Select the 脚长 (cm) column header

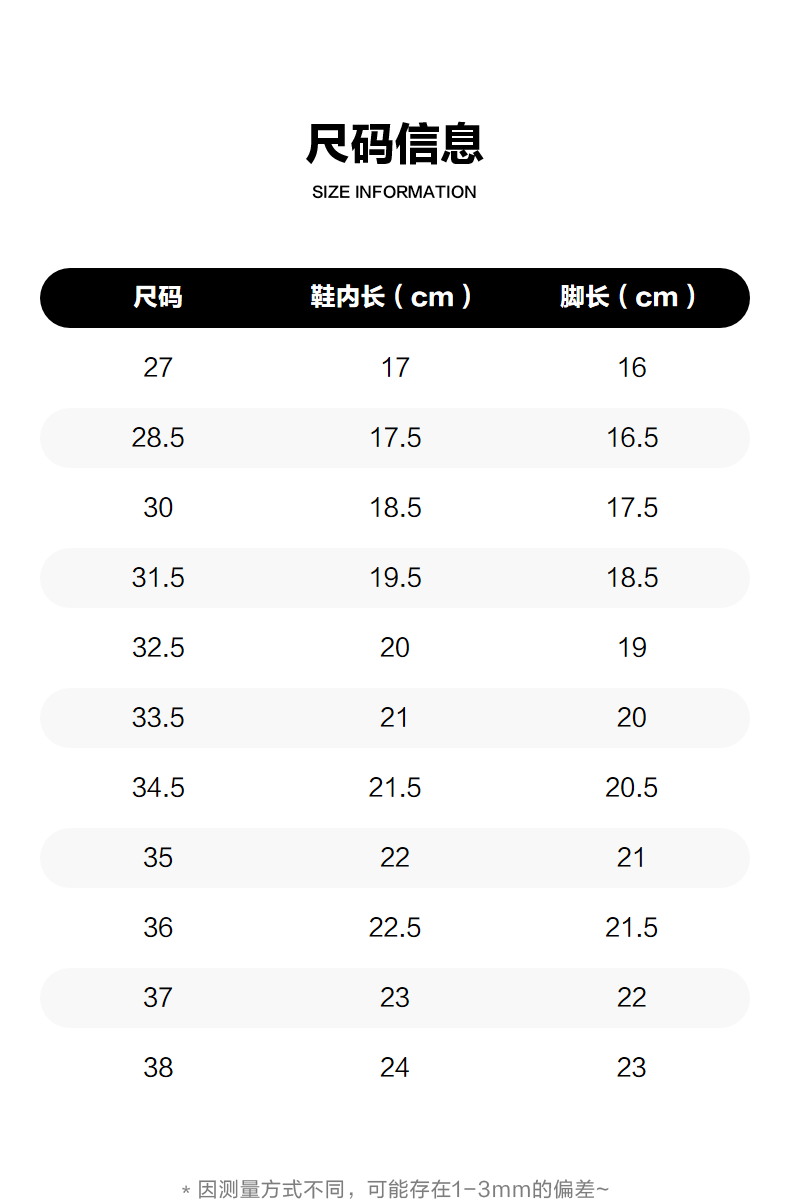click(x=629, y=297)
